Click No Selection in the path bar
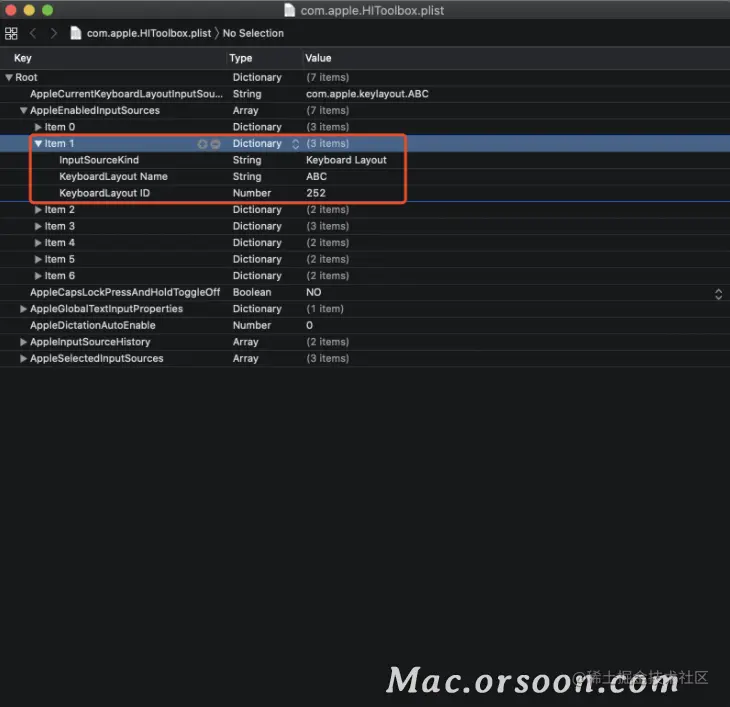 pos(253,34)
